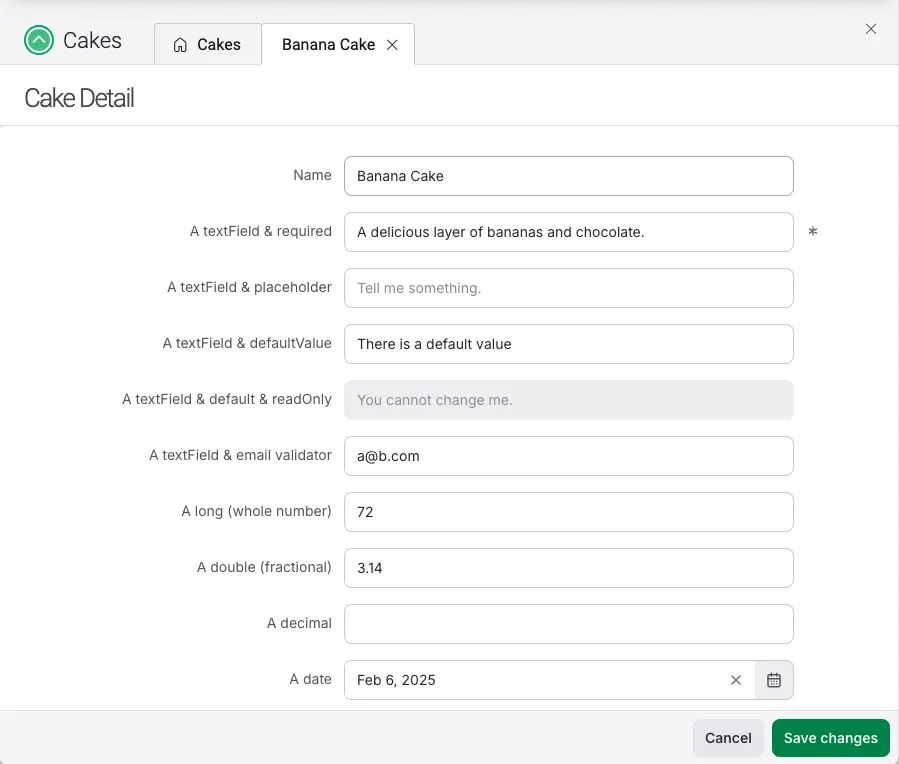This screenshot has width=899, height=764.
Task: Select the required textField with the bananas description
Action: coord(568,232)
